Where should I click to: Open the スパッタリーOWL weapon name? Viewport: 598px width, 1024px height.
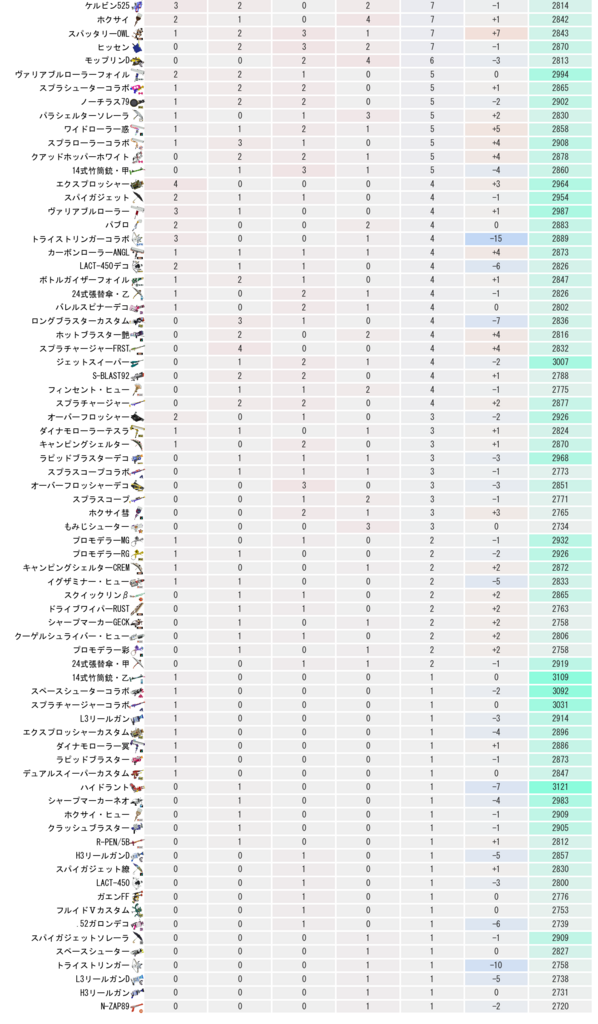pyautogui.click(x=99, y=33)
